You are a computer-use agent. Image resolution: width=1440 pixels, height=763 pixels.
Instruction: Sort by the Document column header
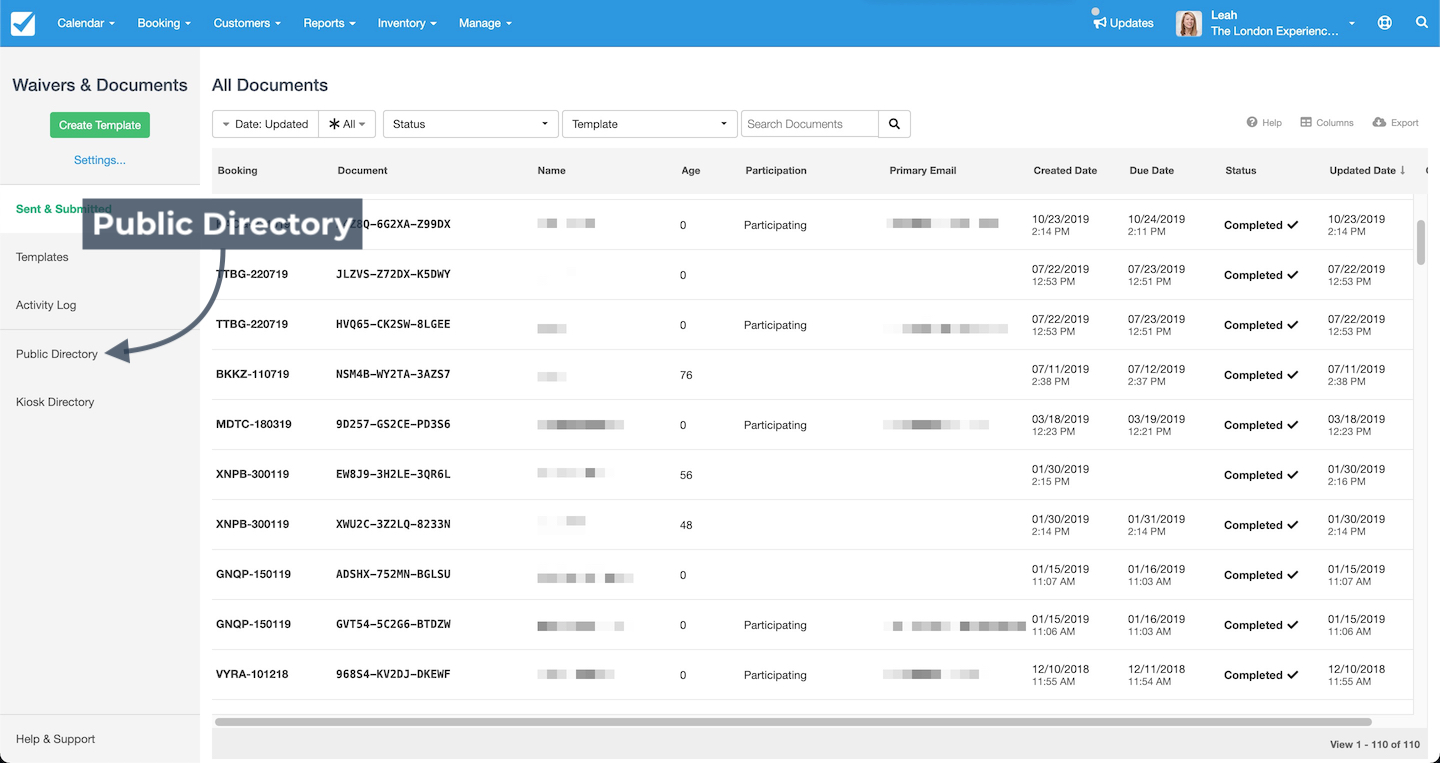click(x=363, y=170)
